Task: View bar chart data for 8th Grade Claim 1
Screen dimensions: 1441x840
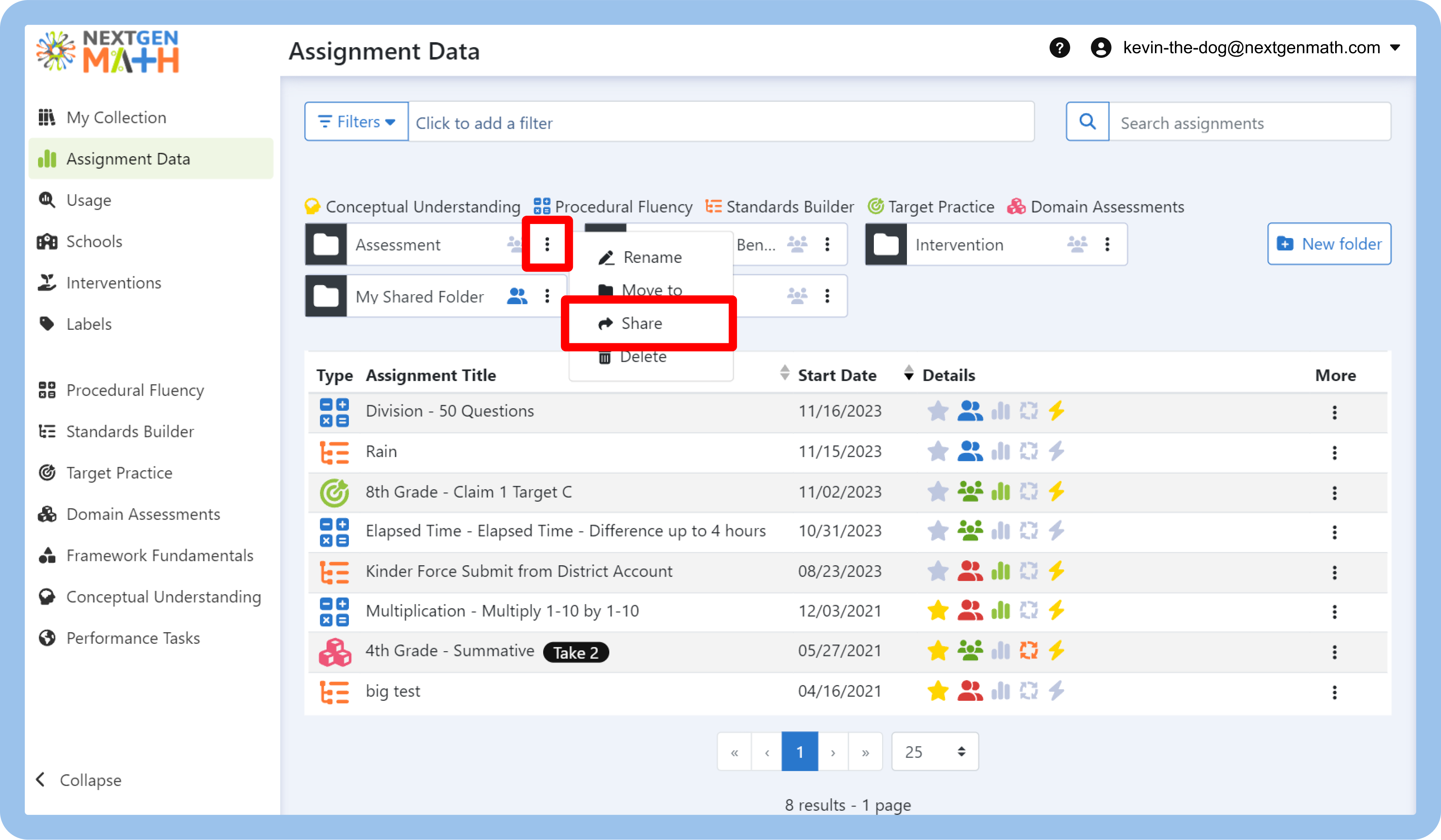Action: point(1000,491)
